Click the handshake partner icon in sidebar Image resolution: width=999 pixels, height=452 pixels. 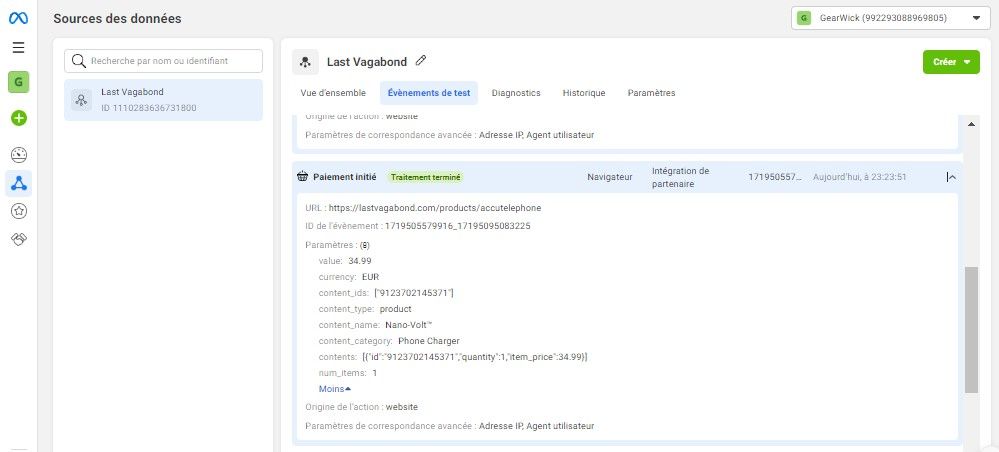coord(19,240)
